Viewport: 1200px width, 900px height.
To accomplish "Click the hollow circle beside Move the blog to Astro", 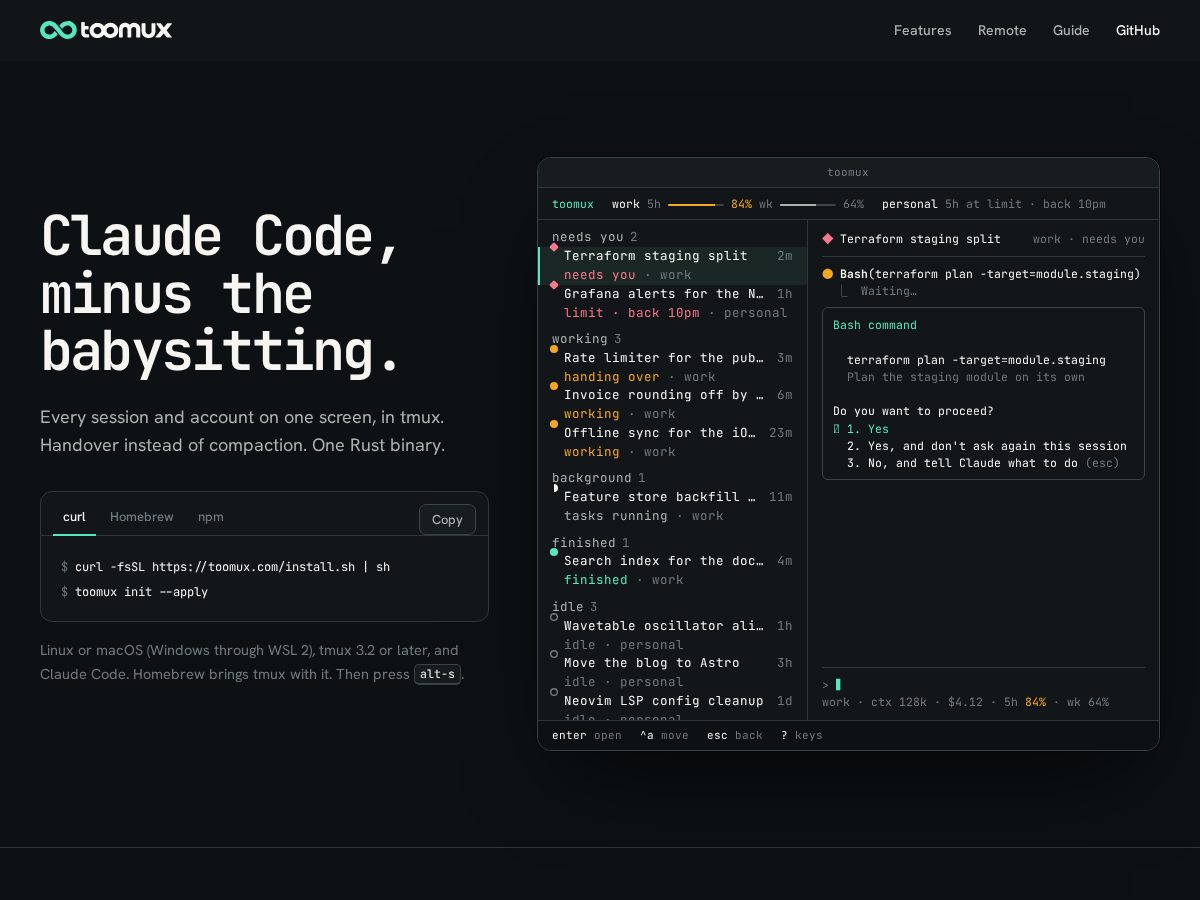I will click(554, 654).
